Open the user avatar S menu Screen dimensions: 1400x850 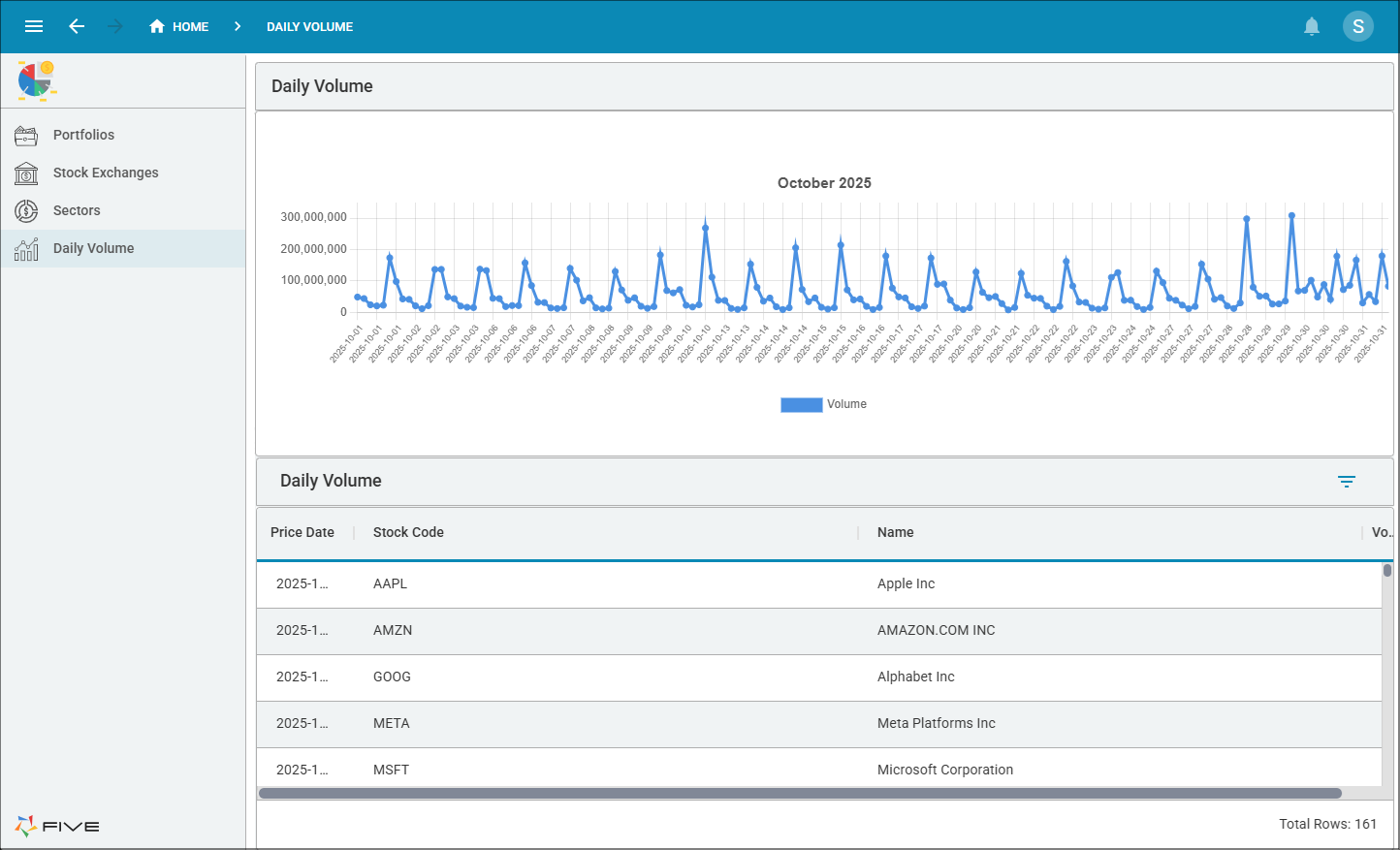[1357, 26]
